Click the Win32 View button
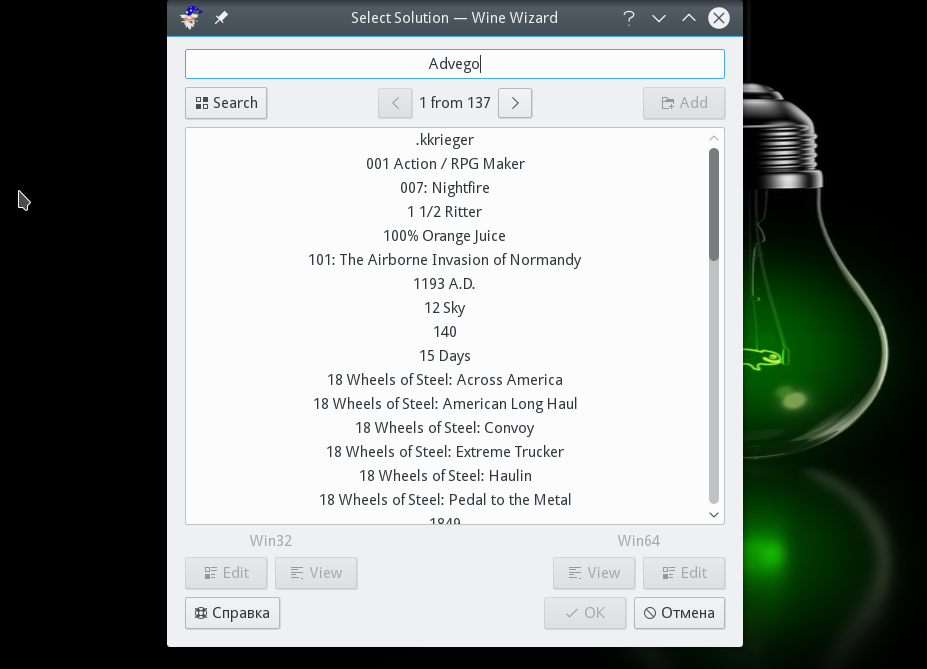 click(316, 573)
